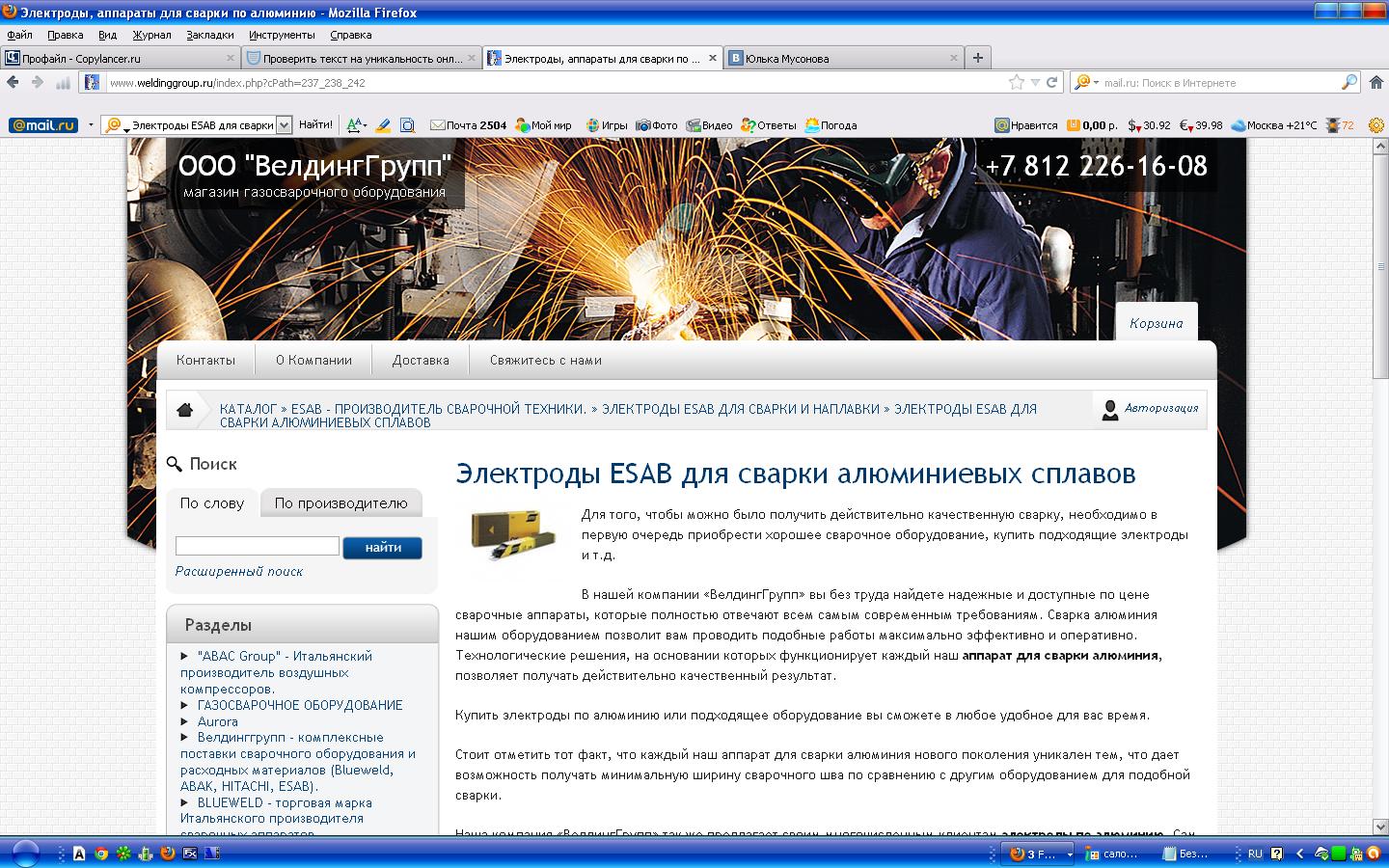The image size is (1389, 868).
Task: Open the Правка menu
Action: [x=65, y=35]
